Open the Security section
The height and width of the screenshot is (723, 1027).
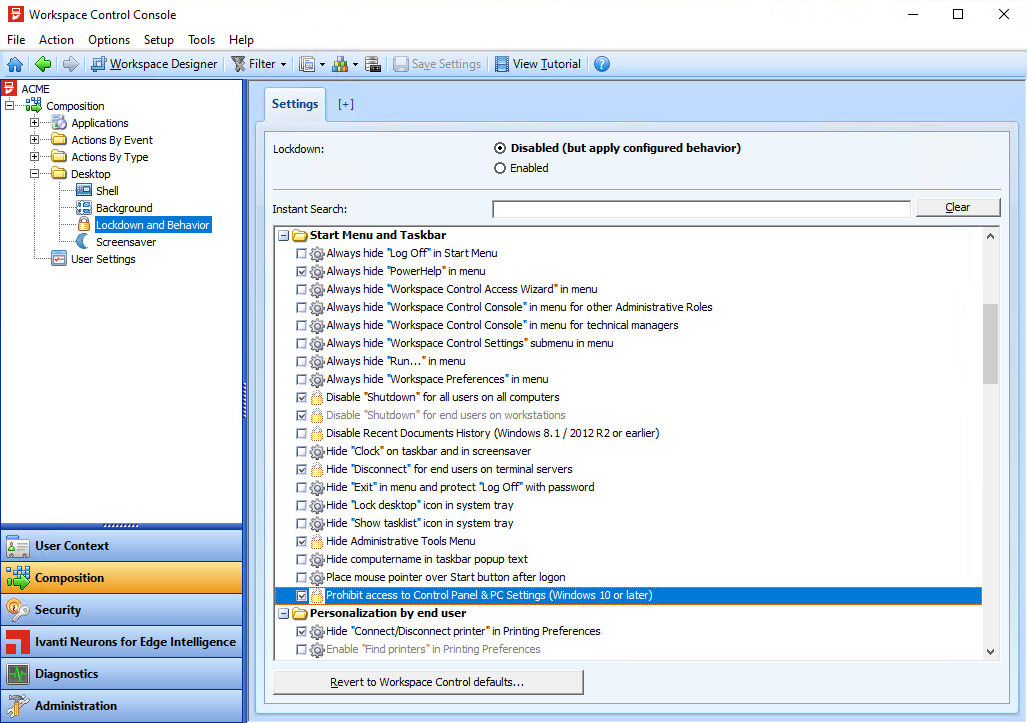[122, 610]
